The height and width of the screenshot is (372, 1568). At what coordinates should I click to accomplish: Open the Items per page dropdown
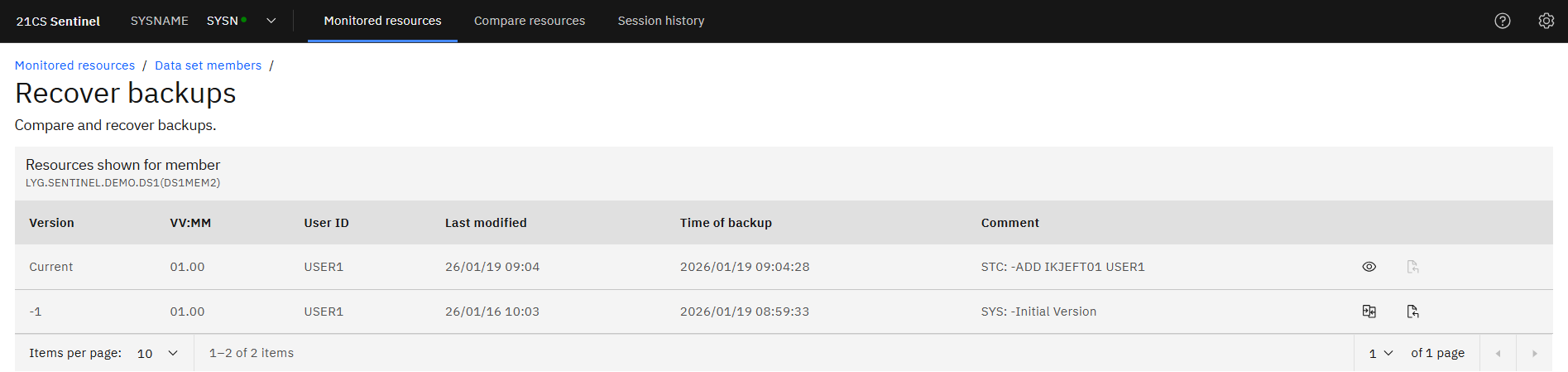point(157,353)
